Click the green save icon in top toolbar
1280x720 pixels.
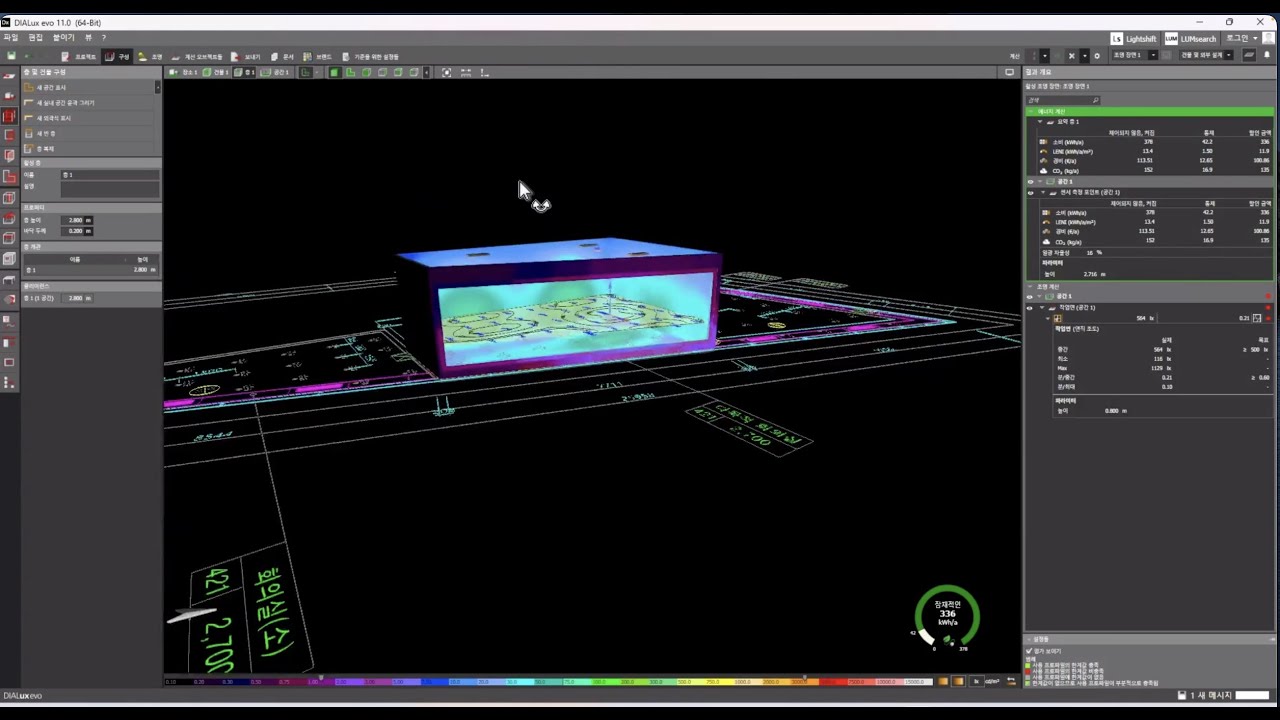click(x=11, y=56)
